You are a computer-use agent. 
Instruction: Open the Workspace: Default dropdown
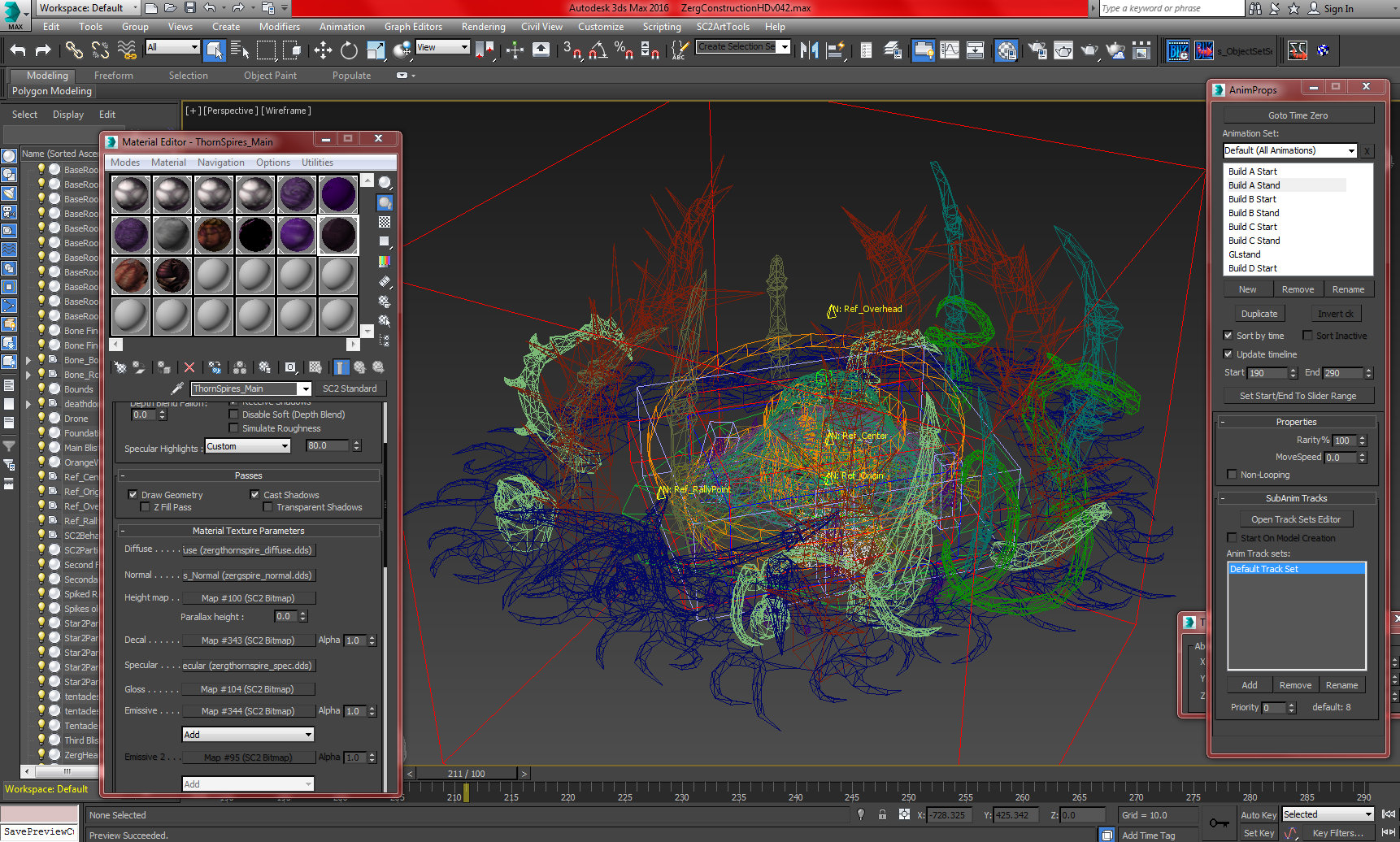88,8
